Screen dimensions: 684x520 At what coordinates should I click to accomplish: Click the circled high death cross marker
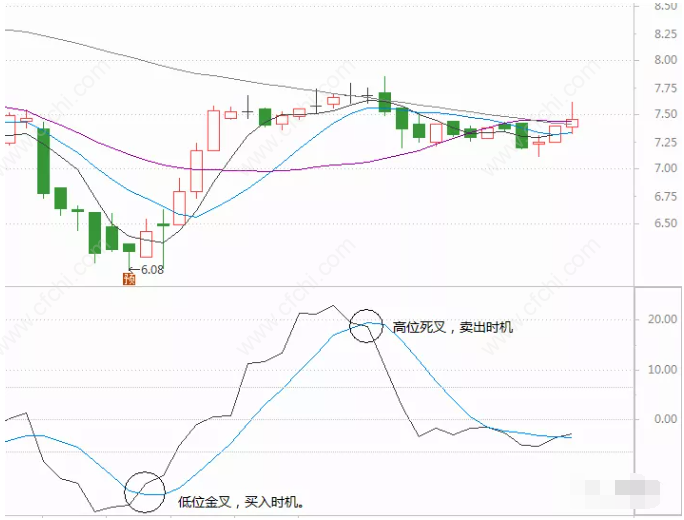366,325
